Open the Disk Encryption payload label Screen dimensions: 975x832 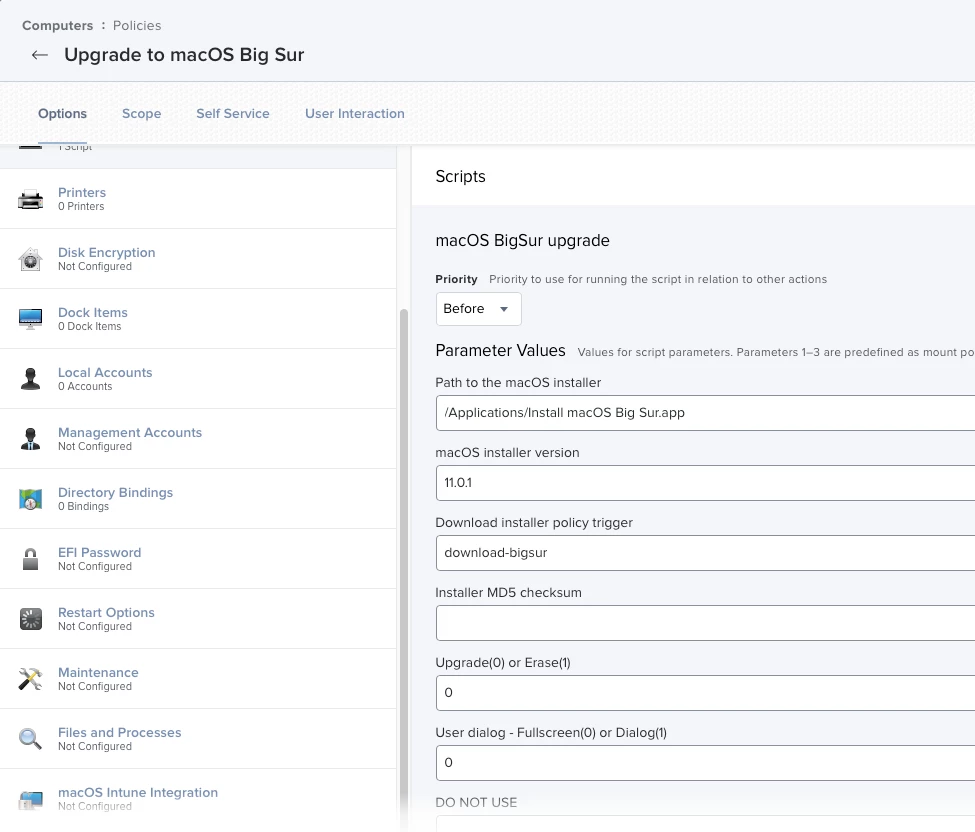point(106,252)
